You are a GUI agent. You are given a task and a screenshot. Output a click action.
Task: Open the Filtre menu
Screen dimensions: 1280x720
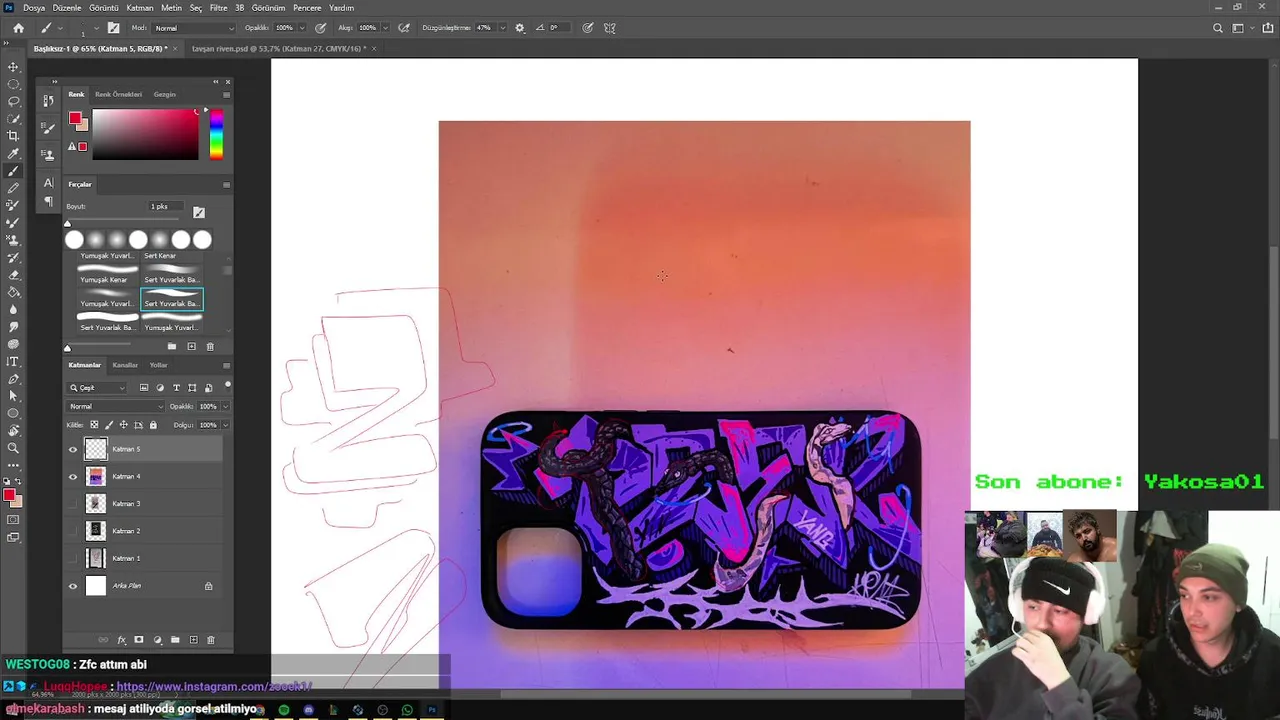tap(218, 8)
